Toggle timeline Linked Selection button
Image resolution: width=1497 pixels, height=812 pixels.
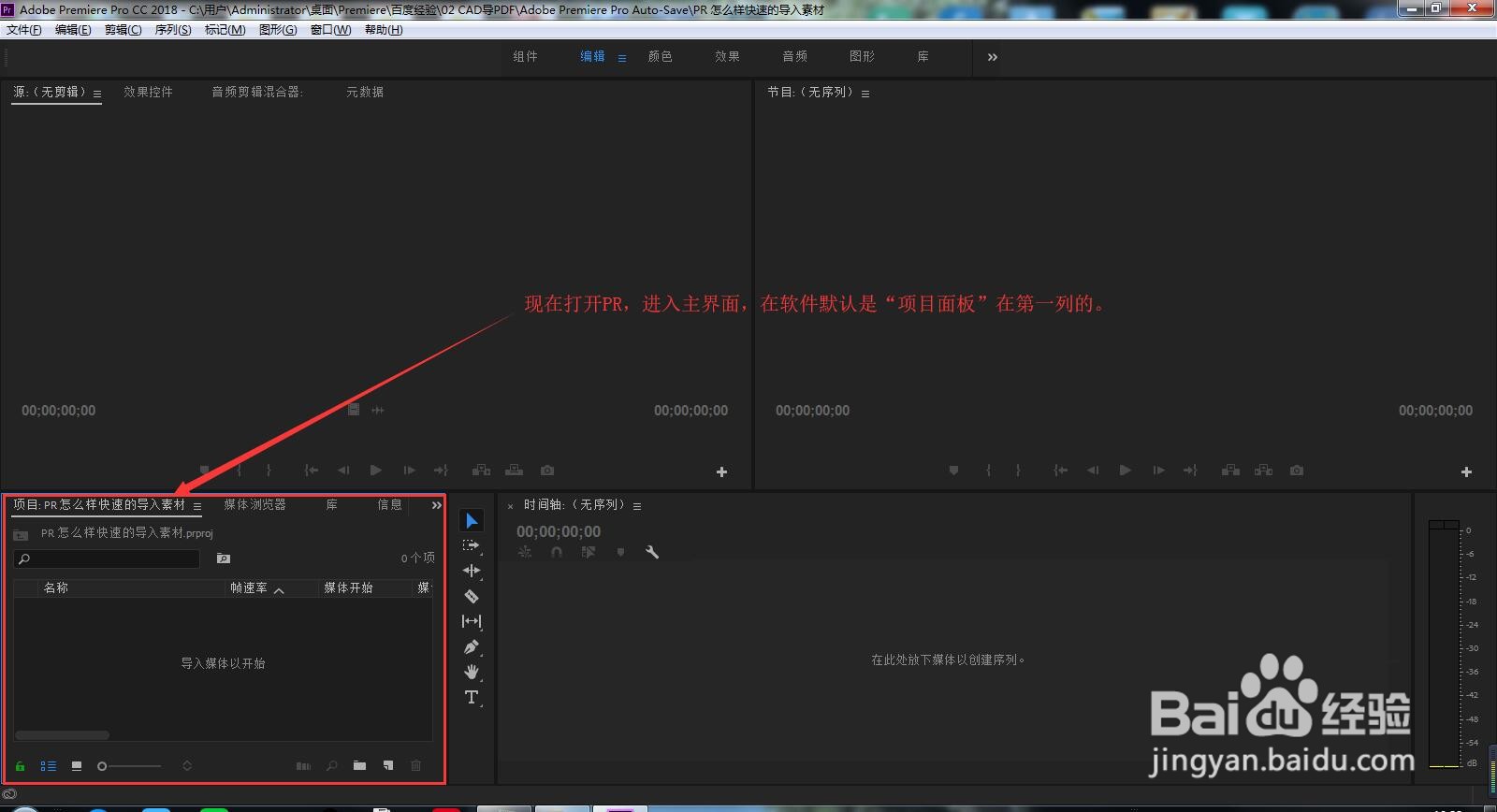pos(588,552)
